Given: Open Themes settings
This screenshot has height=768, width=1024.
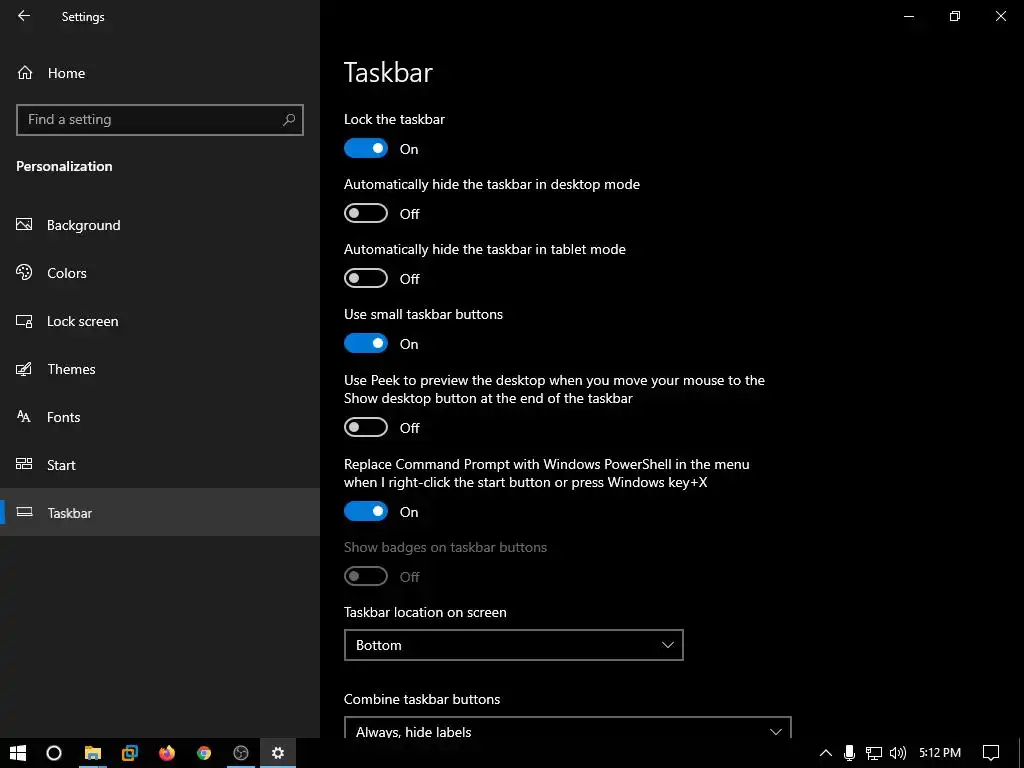Looking at the screenshot, I should [160, 369].
